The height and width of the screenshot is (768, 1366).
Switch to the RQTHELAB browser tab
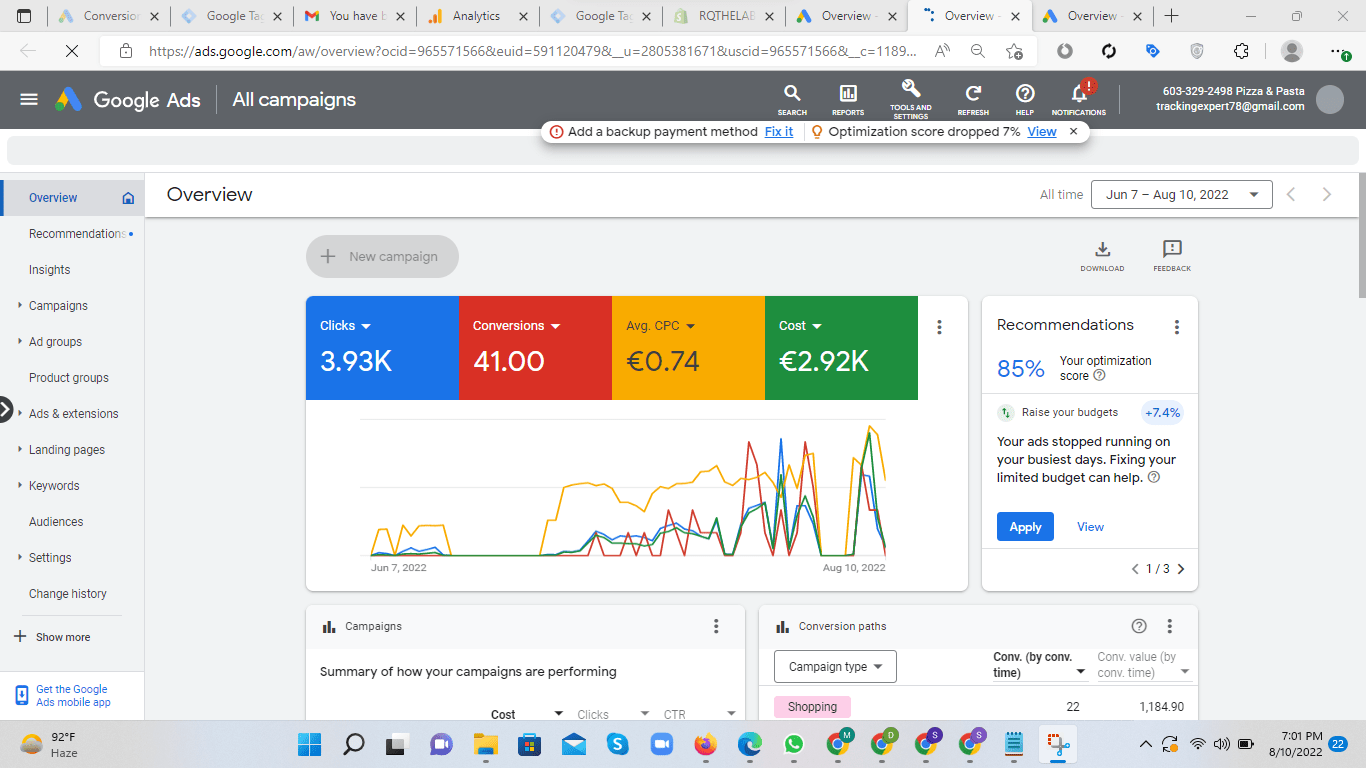pos(724,16)
